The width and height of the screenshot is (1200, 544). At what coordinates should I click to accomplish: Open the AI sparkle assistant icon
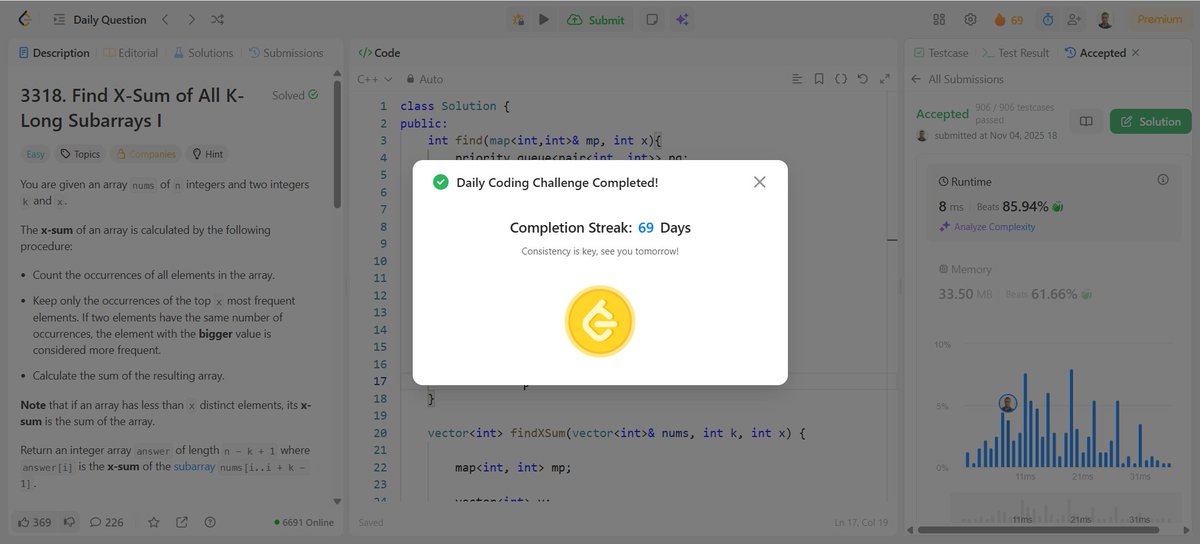[682, 19]
